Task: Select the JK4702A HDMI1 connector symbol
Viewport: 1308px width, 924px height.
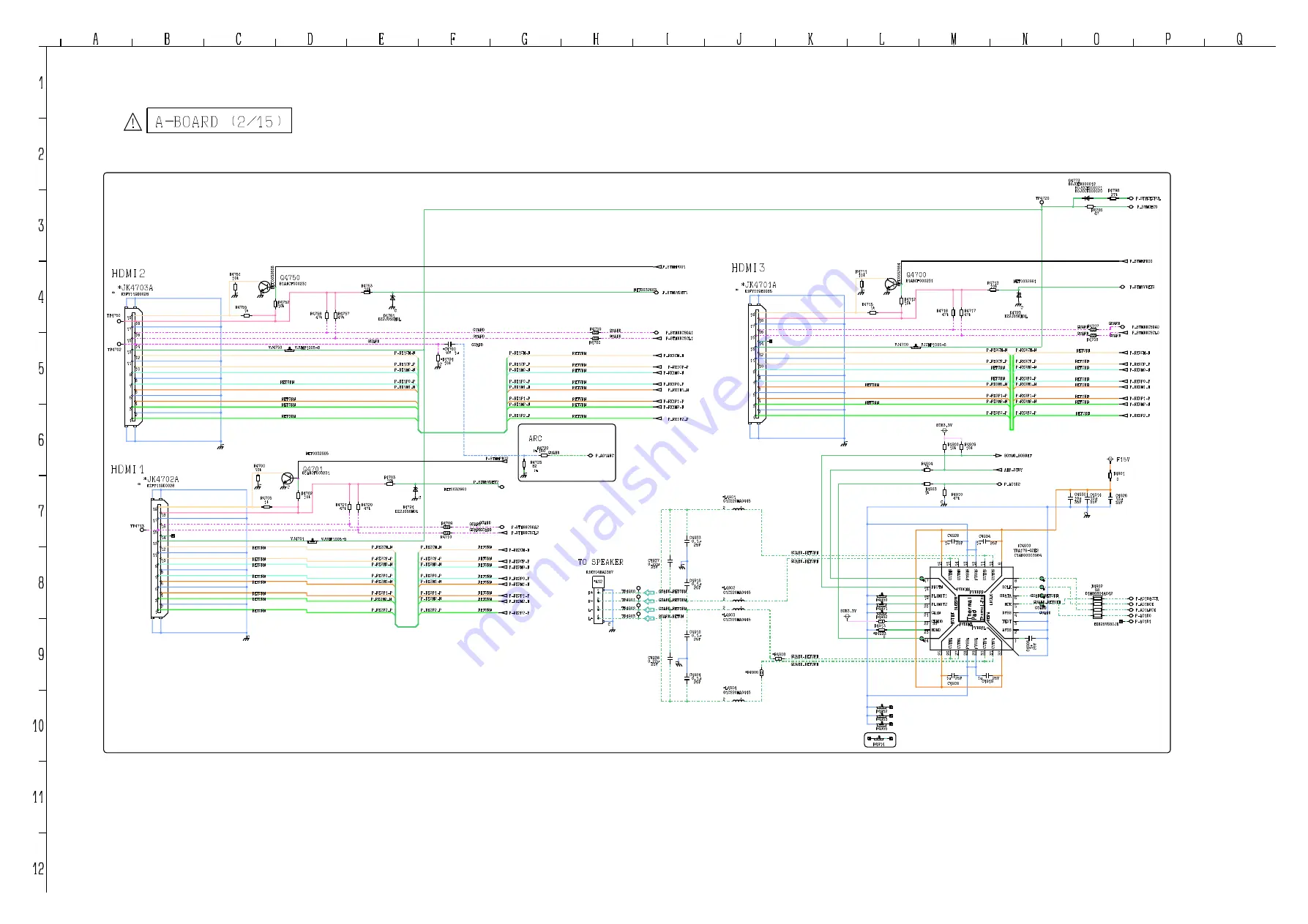Action: (x=159, y=558)
